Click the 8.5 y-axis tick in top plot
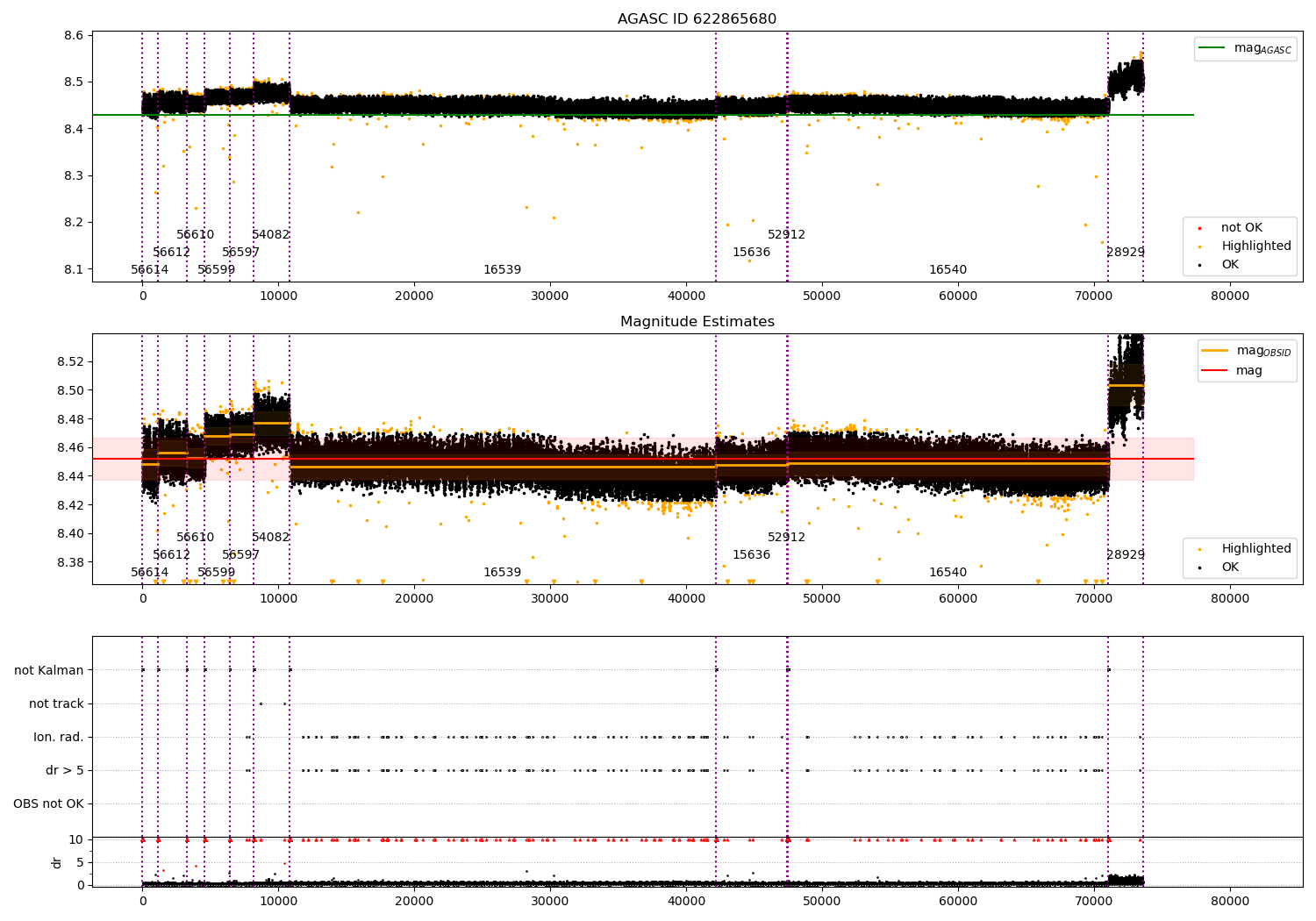1316x921 pixels. (74, 82)
